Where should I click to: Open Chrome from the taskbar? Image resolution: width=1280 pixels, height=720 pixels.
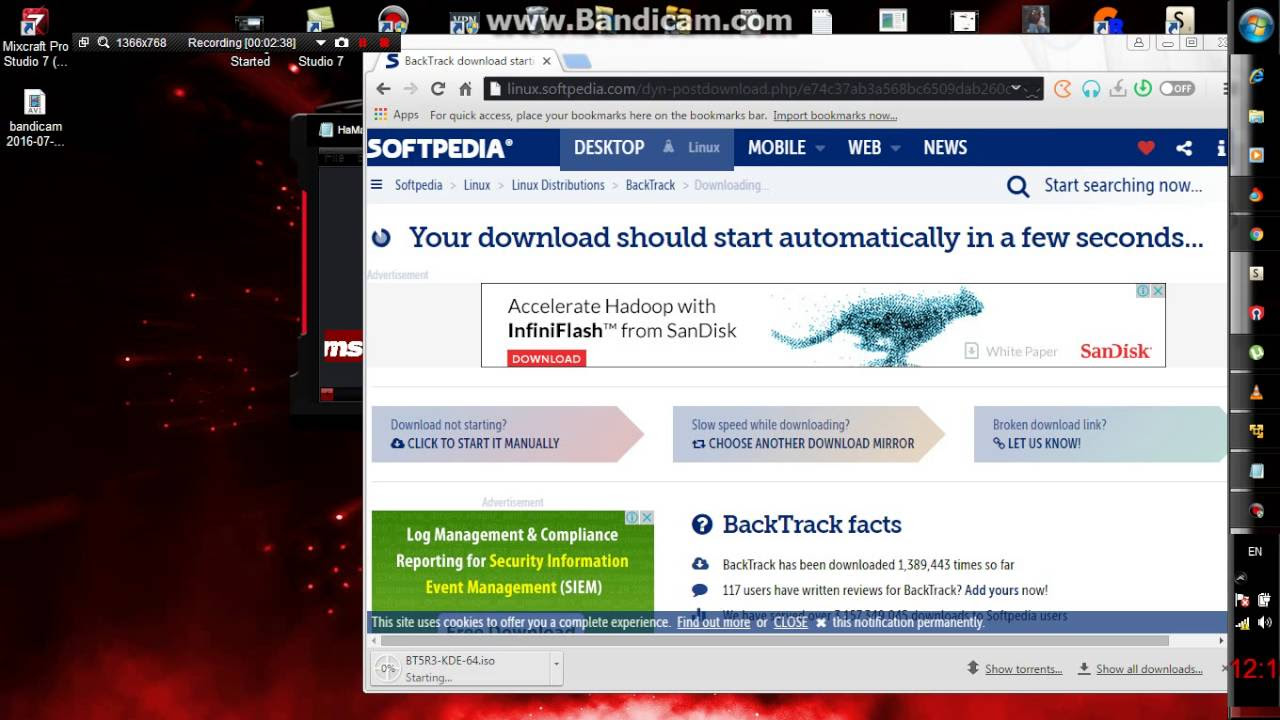1256,235
